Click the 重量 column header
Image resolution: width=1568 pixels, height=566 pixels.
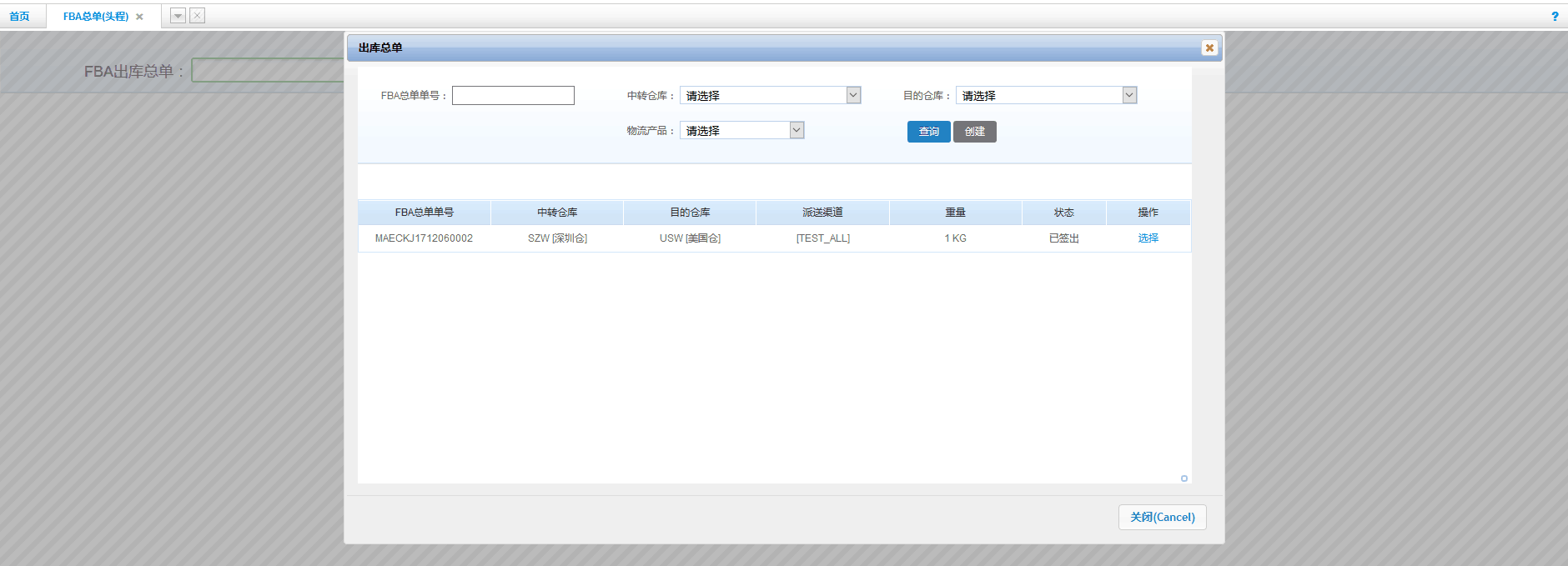[955, 213]
